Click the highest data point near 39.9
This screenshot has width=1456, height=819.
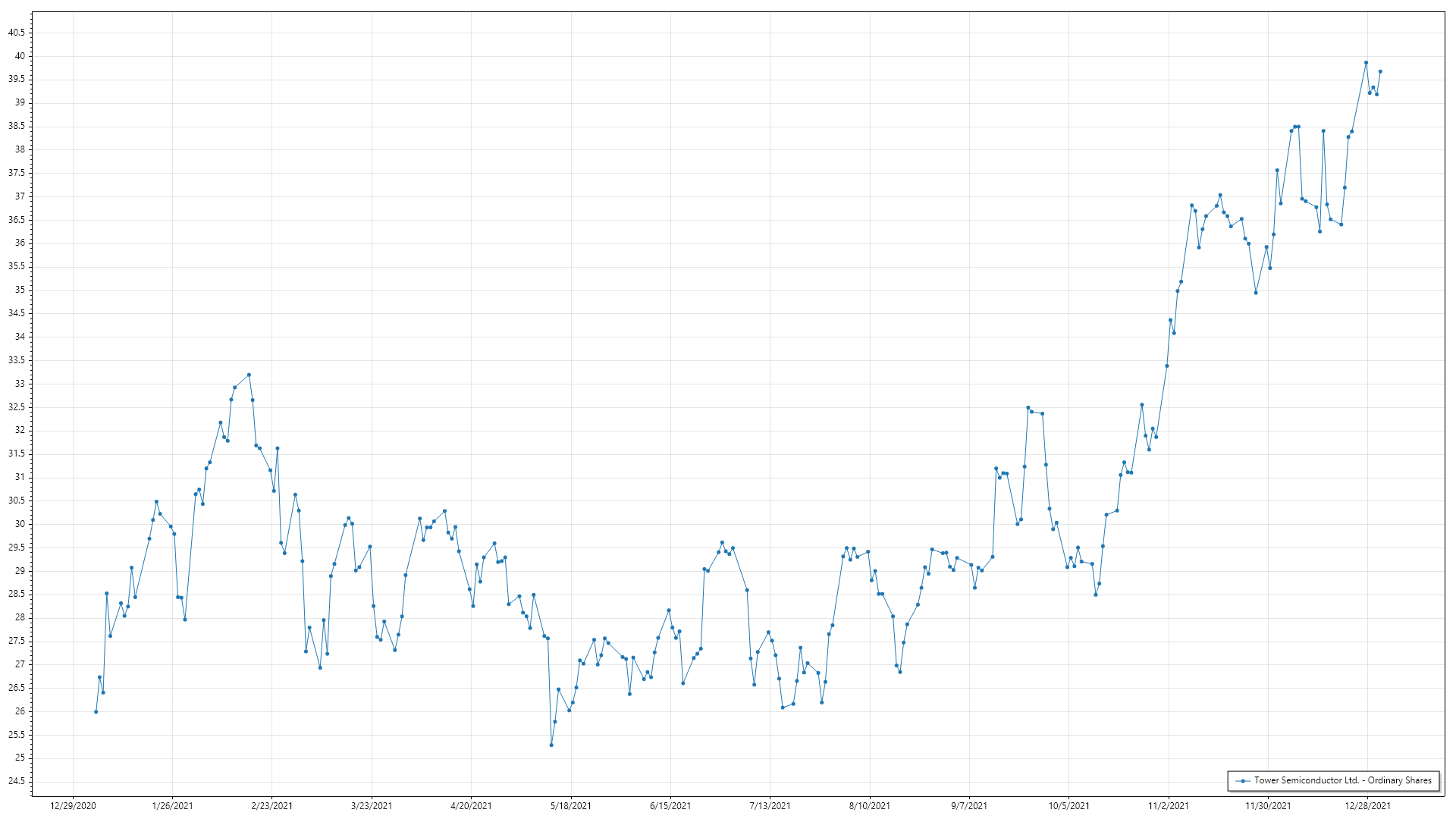click(1366, 63)
